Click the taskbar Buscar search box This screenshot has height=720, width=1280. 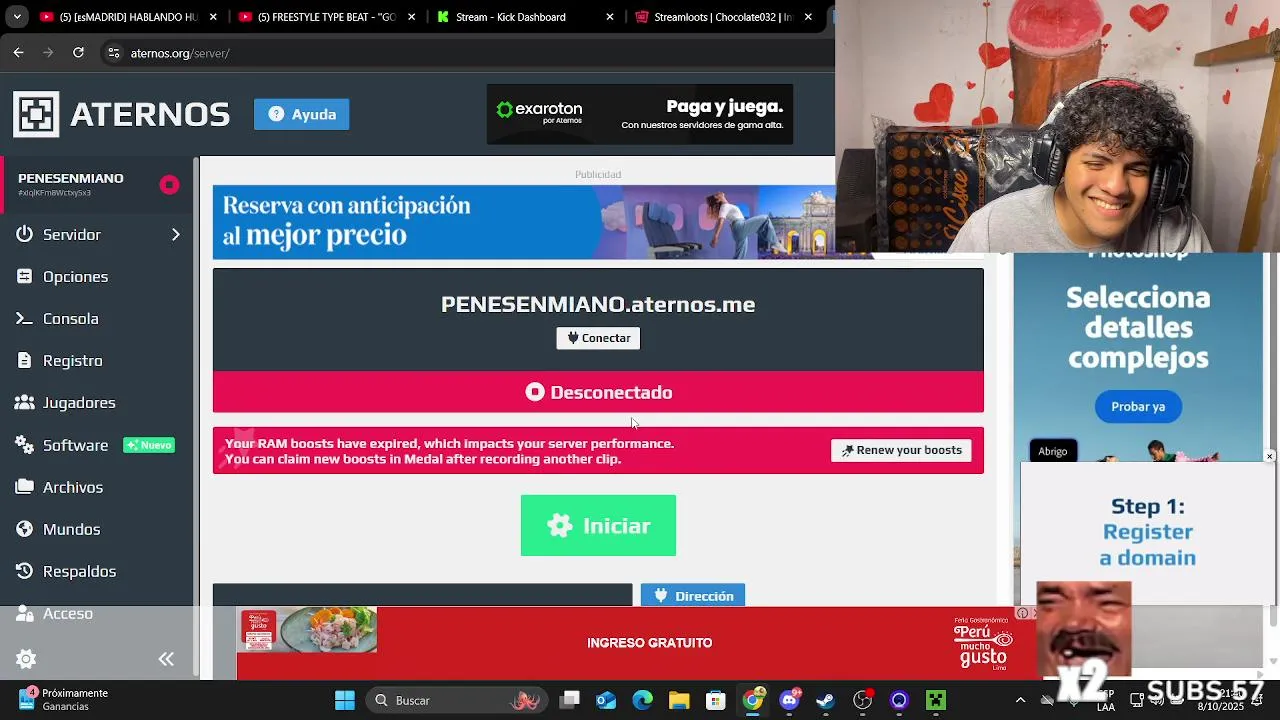tap(456, 700)
